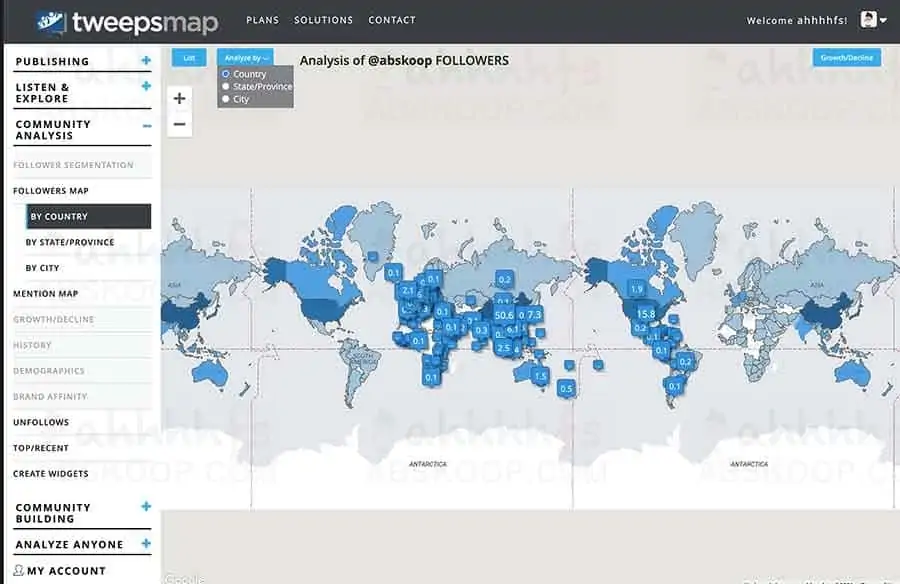Choose the City radio option

click(x=226, y=100)
